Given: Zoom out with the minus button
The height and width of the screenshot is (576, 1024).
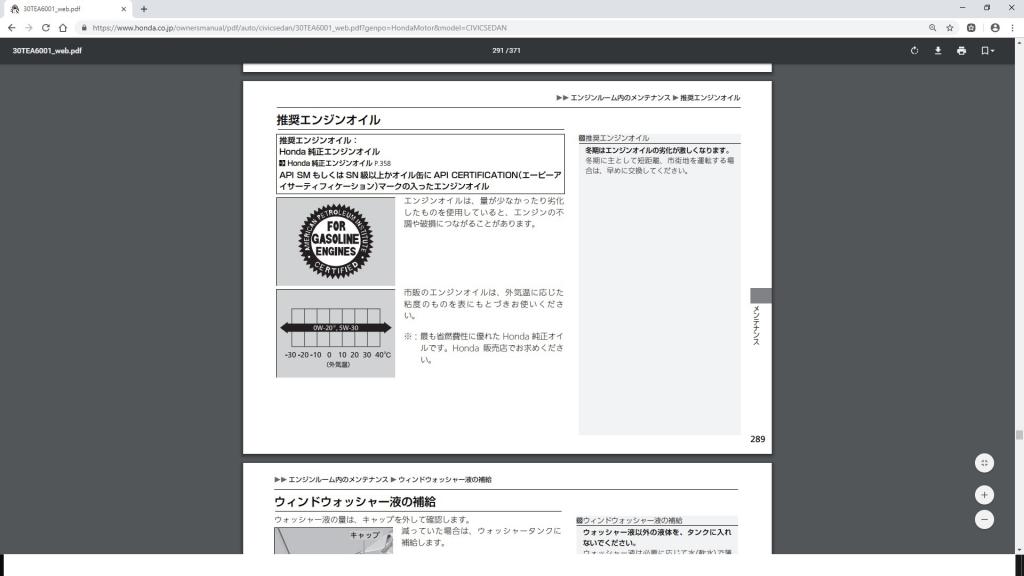Looking at the screenshot, I should [x=985, y=519].
